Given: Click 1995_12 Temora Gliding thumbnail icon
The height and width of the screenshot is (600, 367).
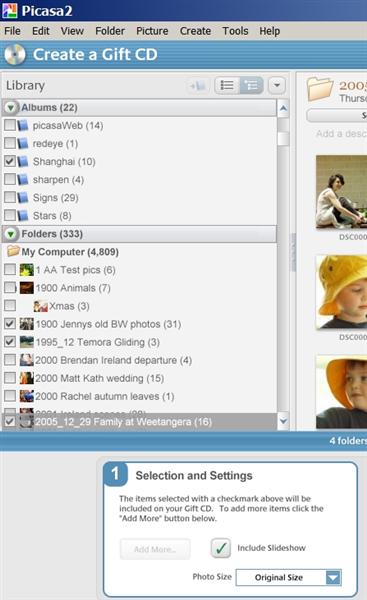Looking at the screenshot, I should pos(26,342).
